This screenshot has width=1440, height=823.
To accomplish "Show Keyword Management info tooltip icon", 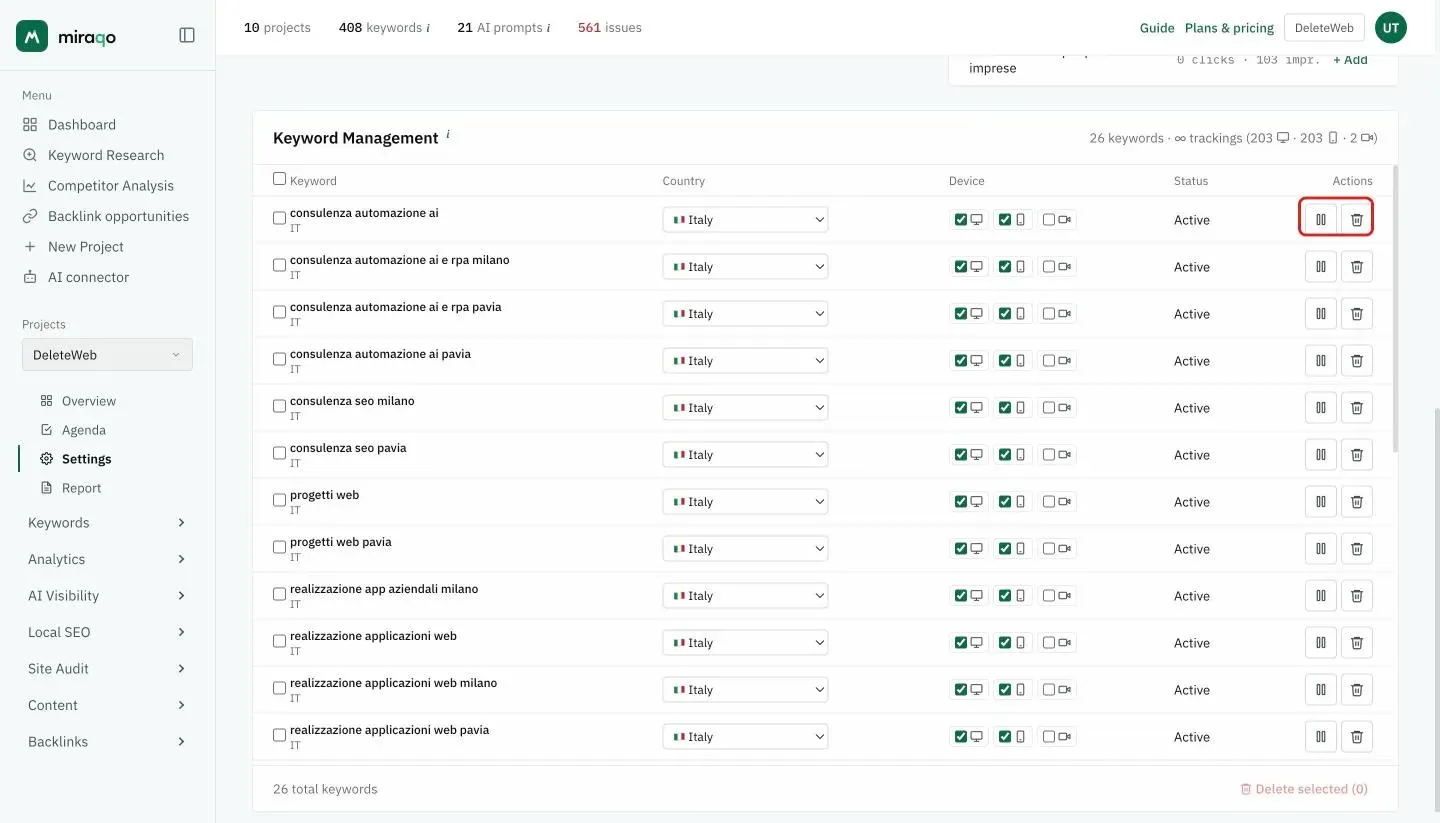I will (448, 134).
